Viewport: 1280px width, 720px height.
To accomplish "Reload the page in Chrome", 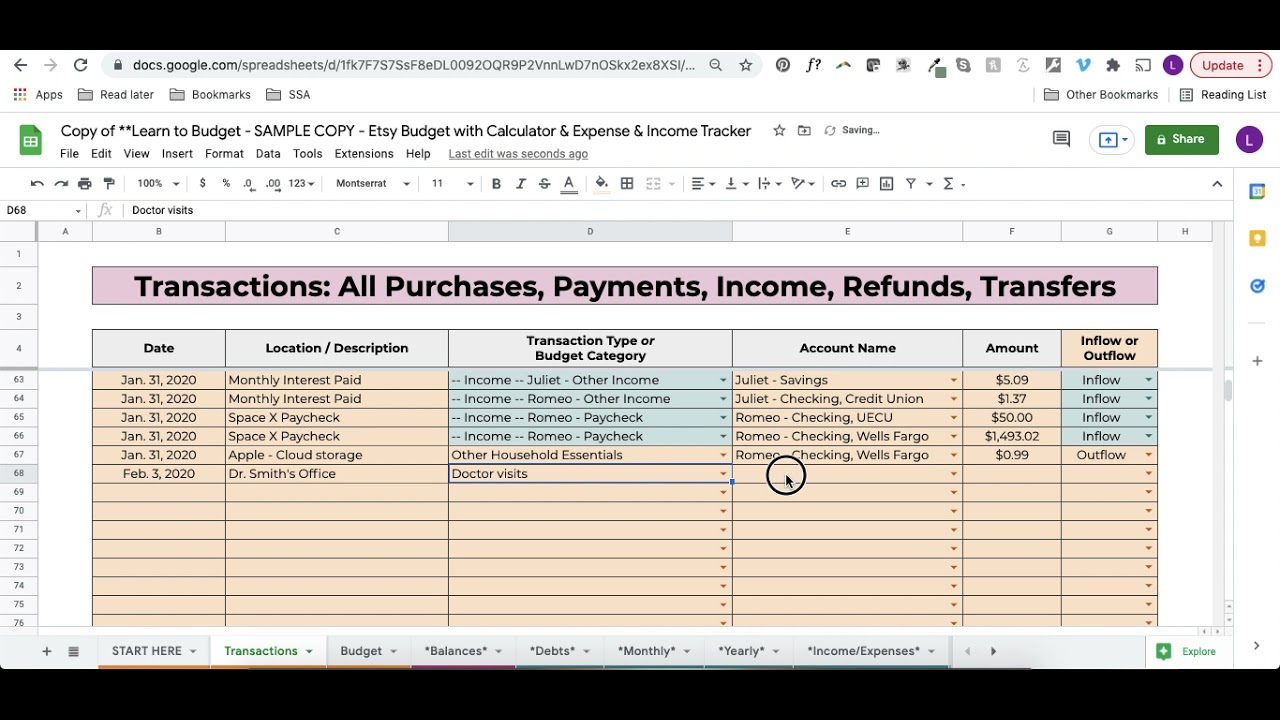I will pyautogui.click(x=81, y=65).
